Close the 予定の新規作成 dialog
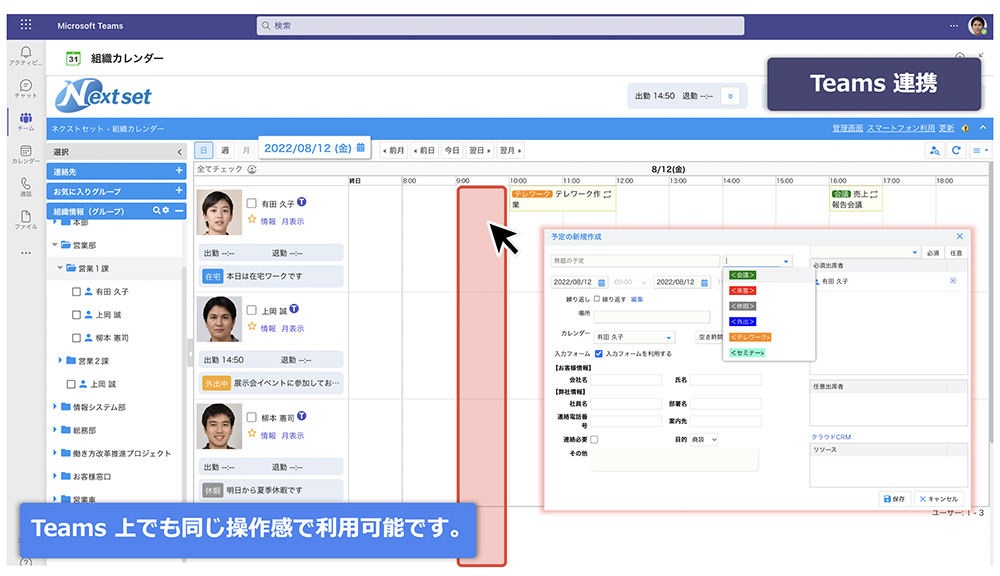 click(x=960, y=236)
